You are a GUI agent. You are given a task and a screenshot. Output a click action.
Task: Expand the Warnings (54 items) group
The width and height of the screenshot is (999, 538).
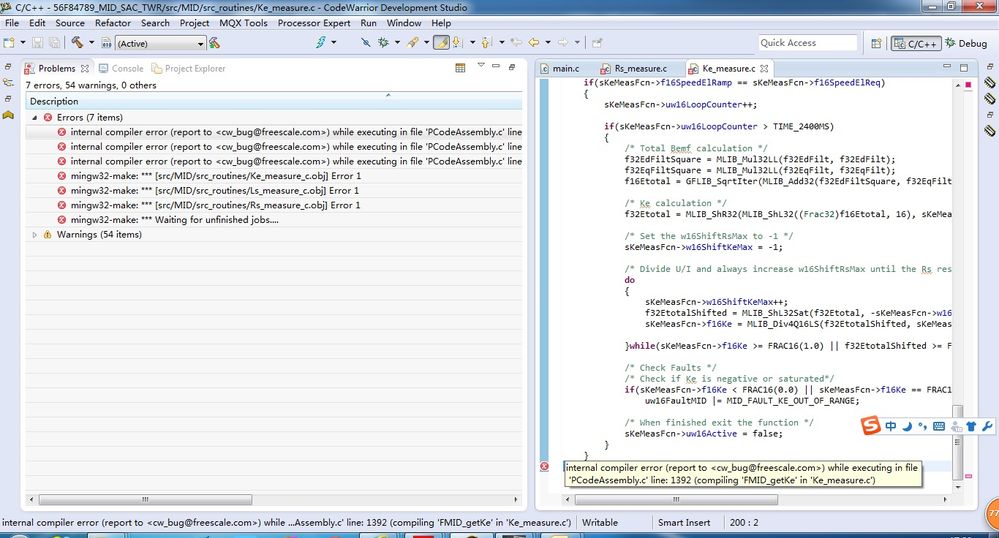pos(36,235)
